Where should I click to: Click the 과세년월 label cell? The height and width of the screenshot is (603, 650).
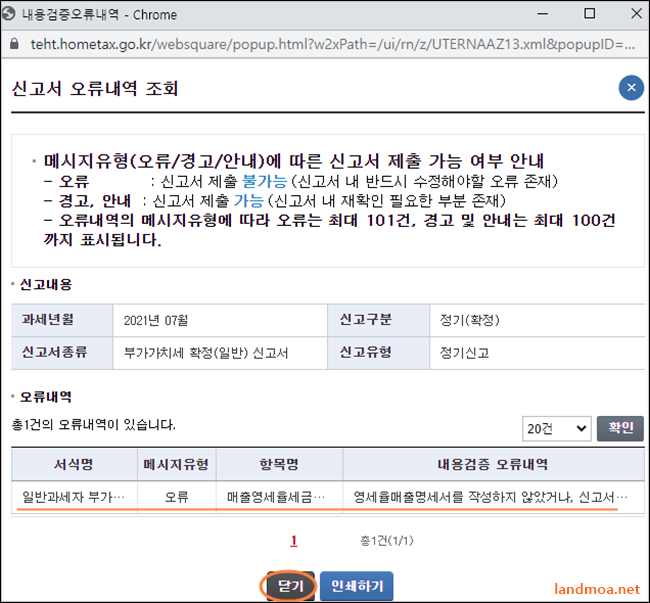point(62,320)
